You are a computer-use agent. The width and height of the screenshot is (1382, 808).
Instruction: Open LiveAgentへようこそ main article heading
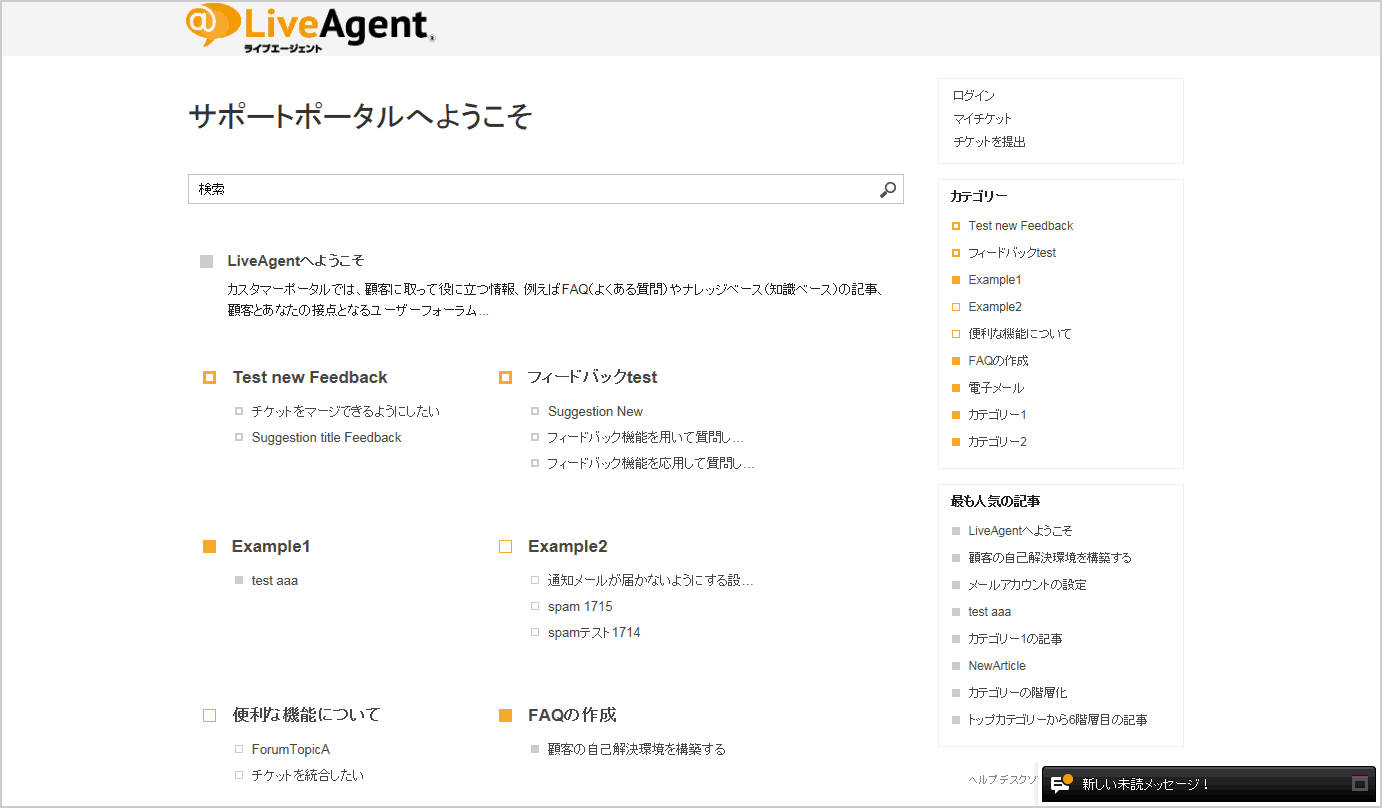click(x=295, y=261)
